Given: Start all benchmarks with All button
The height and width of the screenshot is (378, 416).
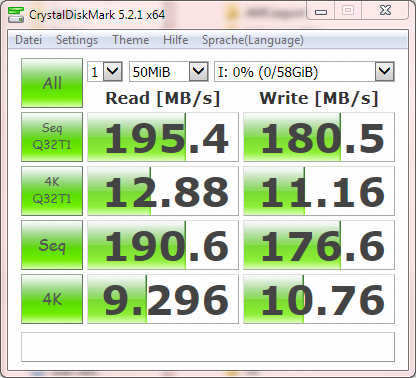Looking at the screenshot, I should click(x=52, y=83).
